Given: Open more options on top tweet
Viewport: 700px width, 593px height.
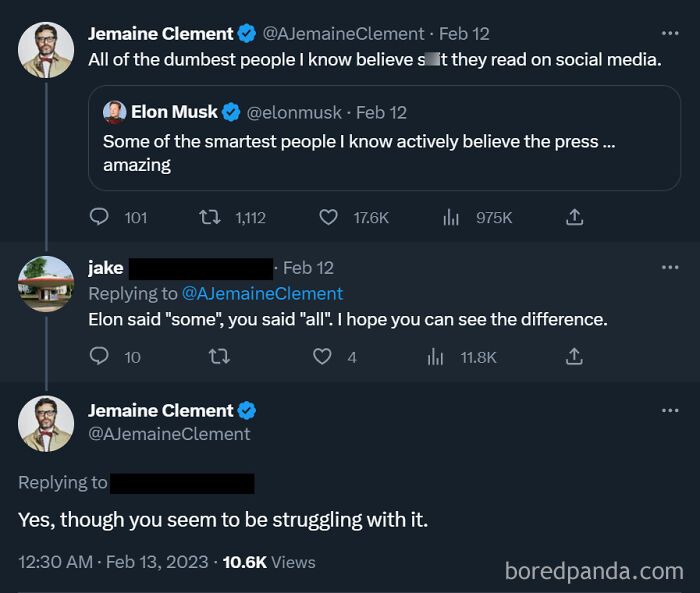Looking at the screenshot, I should point(670,33).
